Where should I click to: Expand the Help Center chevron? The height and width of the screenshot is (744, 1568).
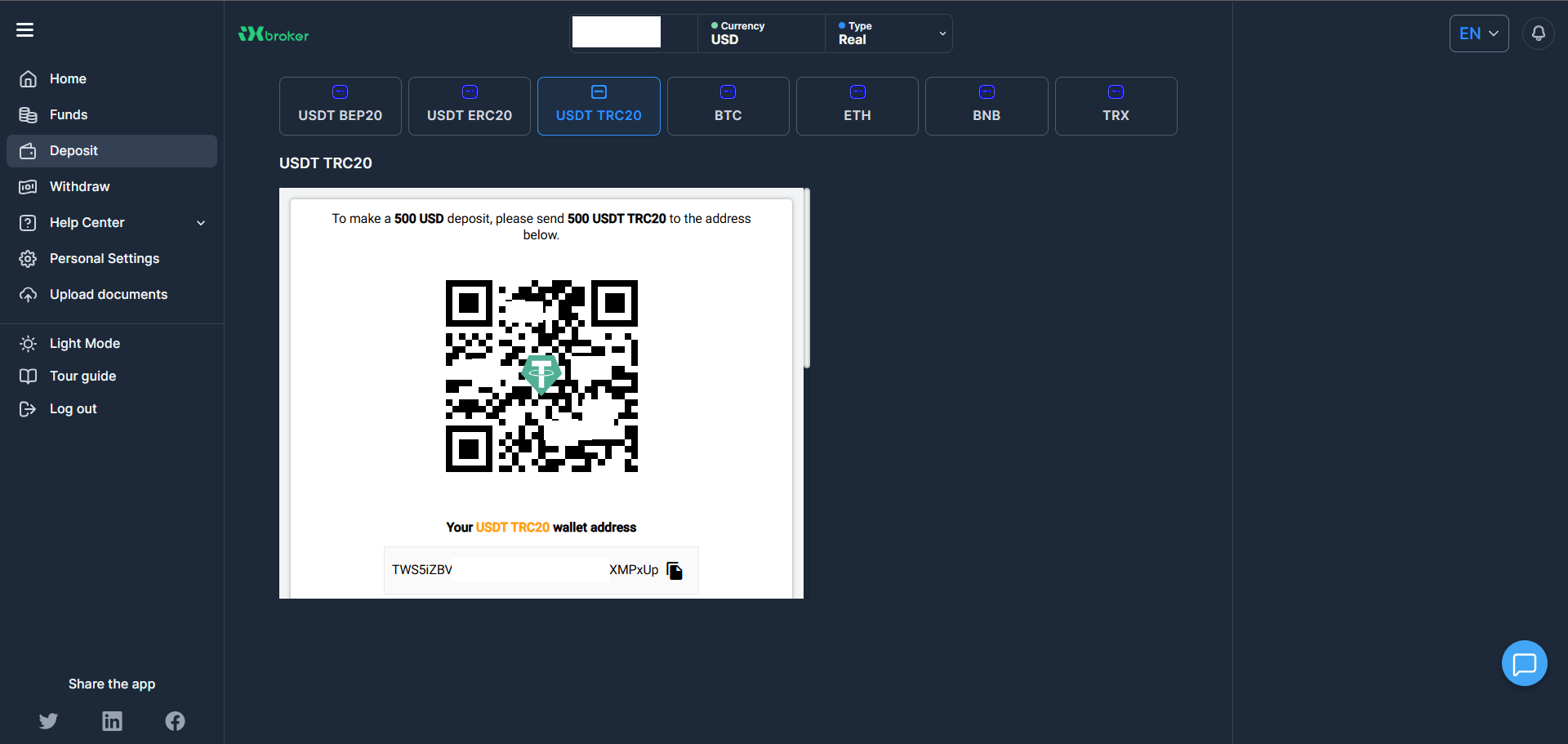point(201,223)
